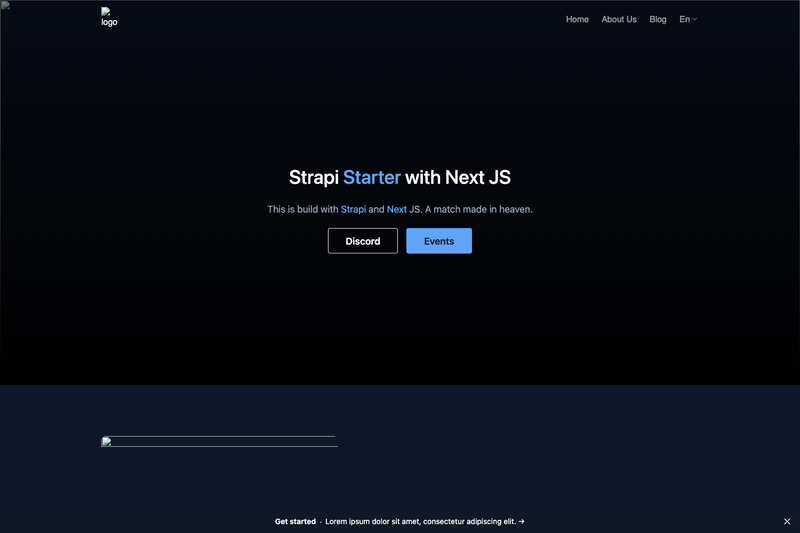Click the heading 'Strapi Starter with Next JS'
The image size is (800, 533).
coord(399,177)
